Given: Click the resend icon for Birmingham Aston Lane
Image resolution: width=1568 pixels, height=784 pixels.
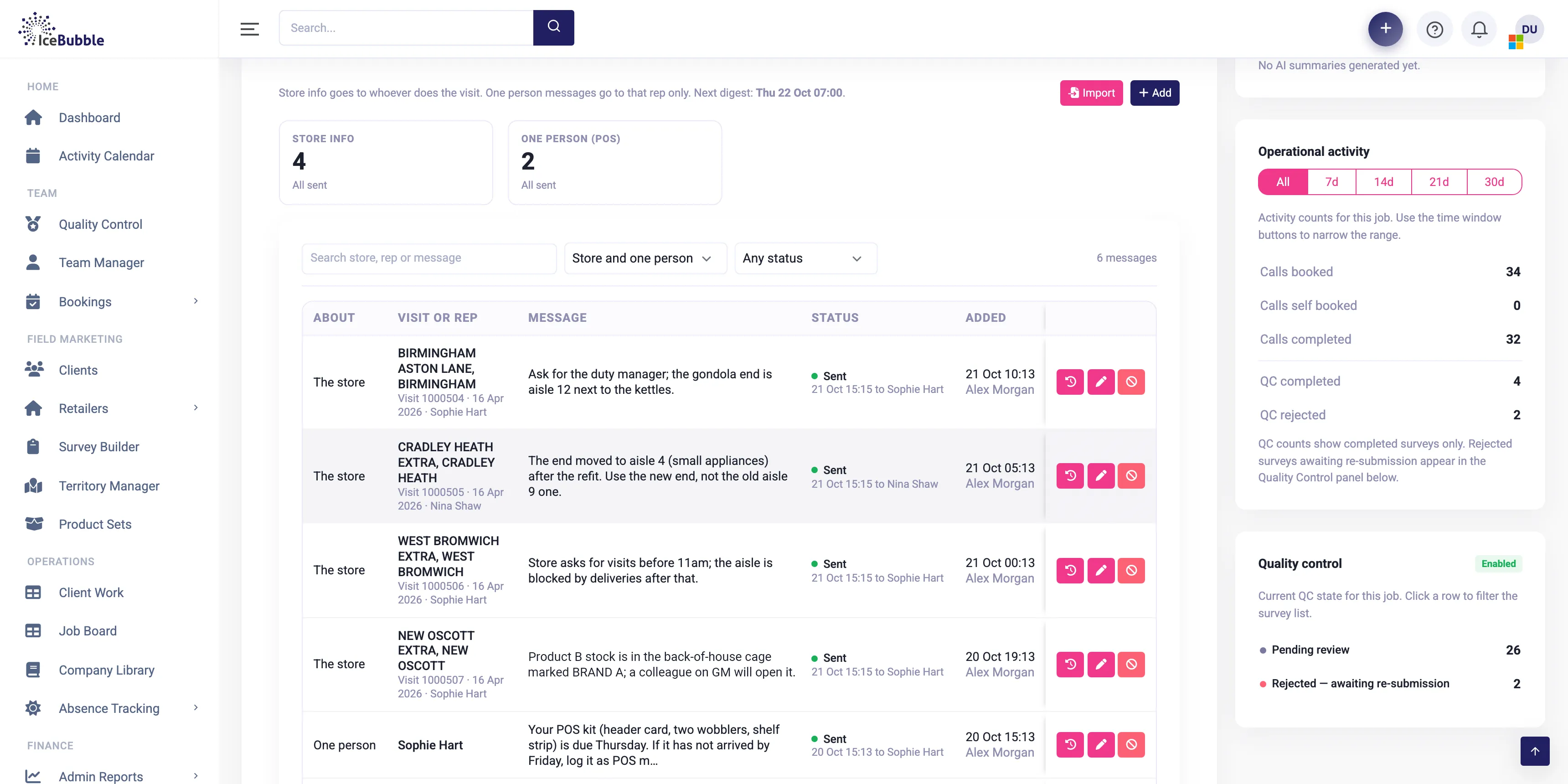Looking at the screenshot, I should click(1070, 382).
